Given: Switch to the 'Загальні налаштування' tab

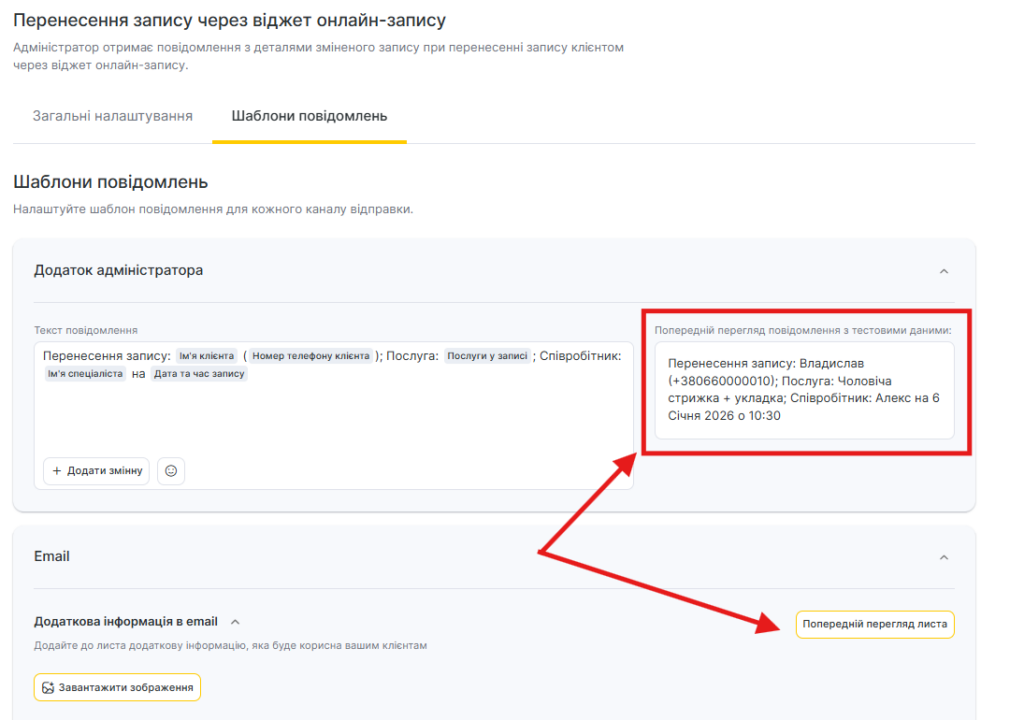Looking at the screenshot, I should pos(112,116).
